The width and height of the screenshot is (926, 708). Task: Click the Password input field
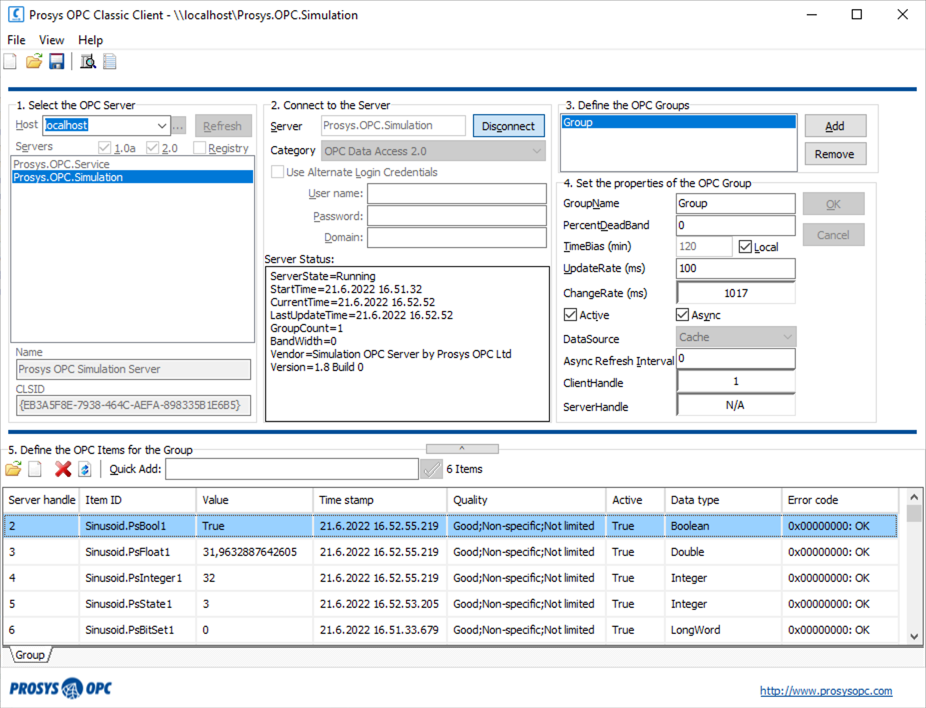(x=457, y=216)
